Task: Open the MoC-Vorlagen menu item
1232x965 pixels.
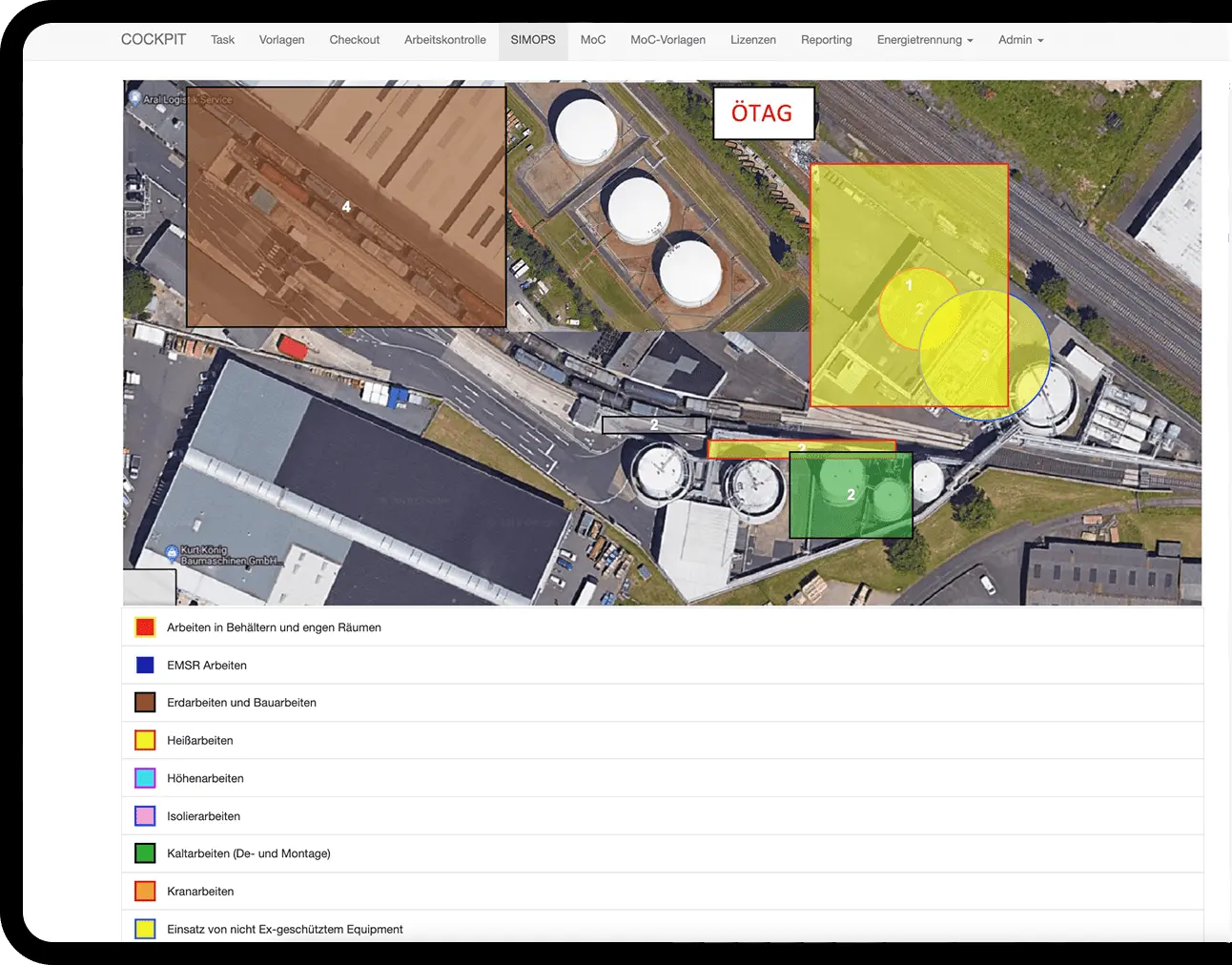Action: coord(667,40)
